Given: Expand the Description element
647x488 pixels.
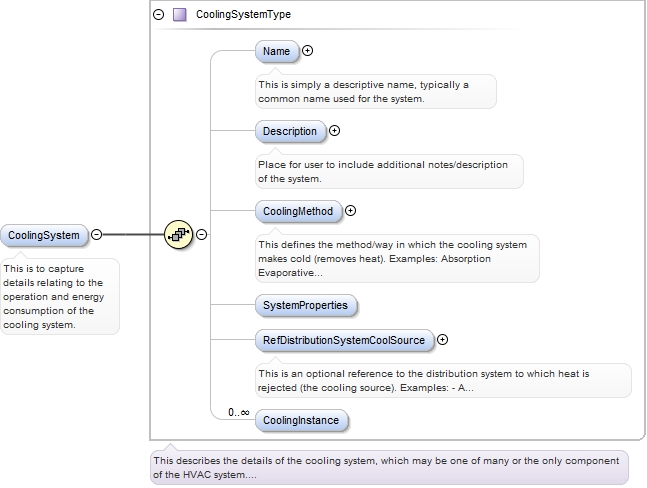Looking at the screenshot, I should click(334, 131).
